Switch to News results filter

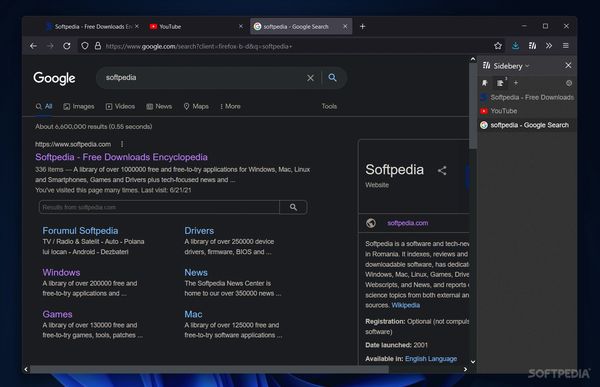159,106
